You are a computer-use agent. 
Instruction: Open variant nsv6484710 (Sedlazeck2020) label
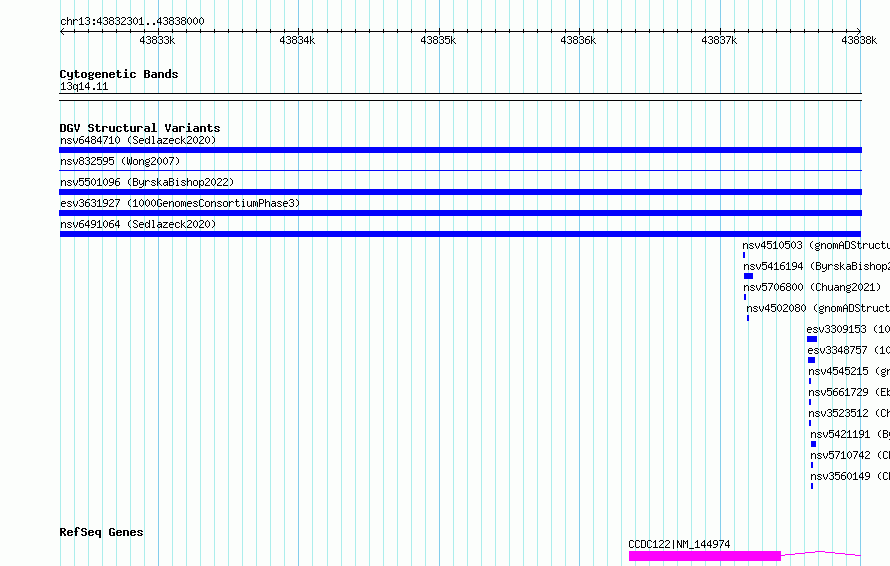pyautogui.click(x=138, y=140)
